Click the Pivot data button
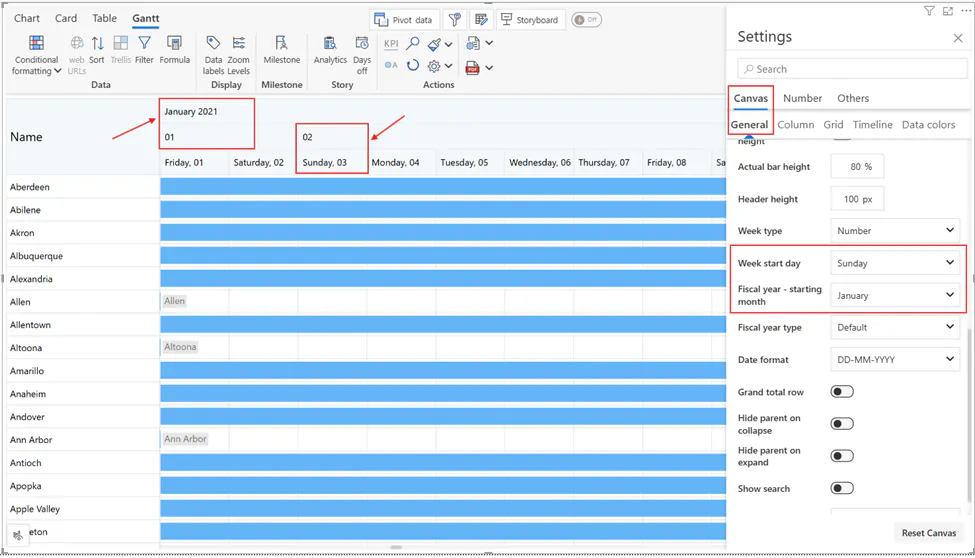Image resolution: width=975 pixels, height=558 pixels. point(404,20)
